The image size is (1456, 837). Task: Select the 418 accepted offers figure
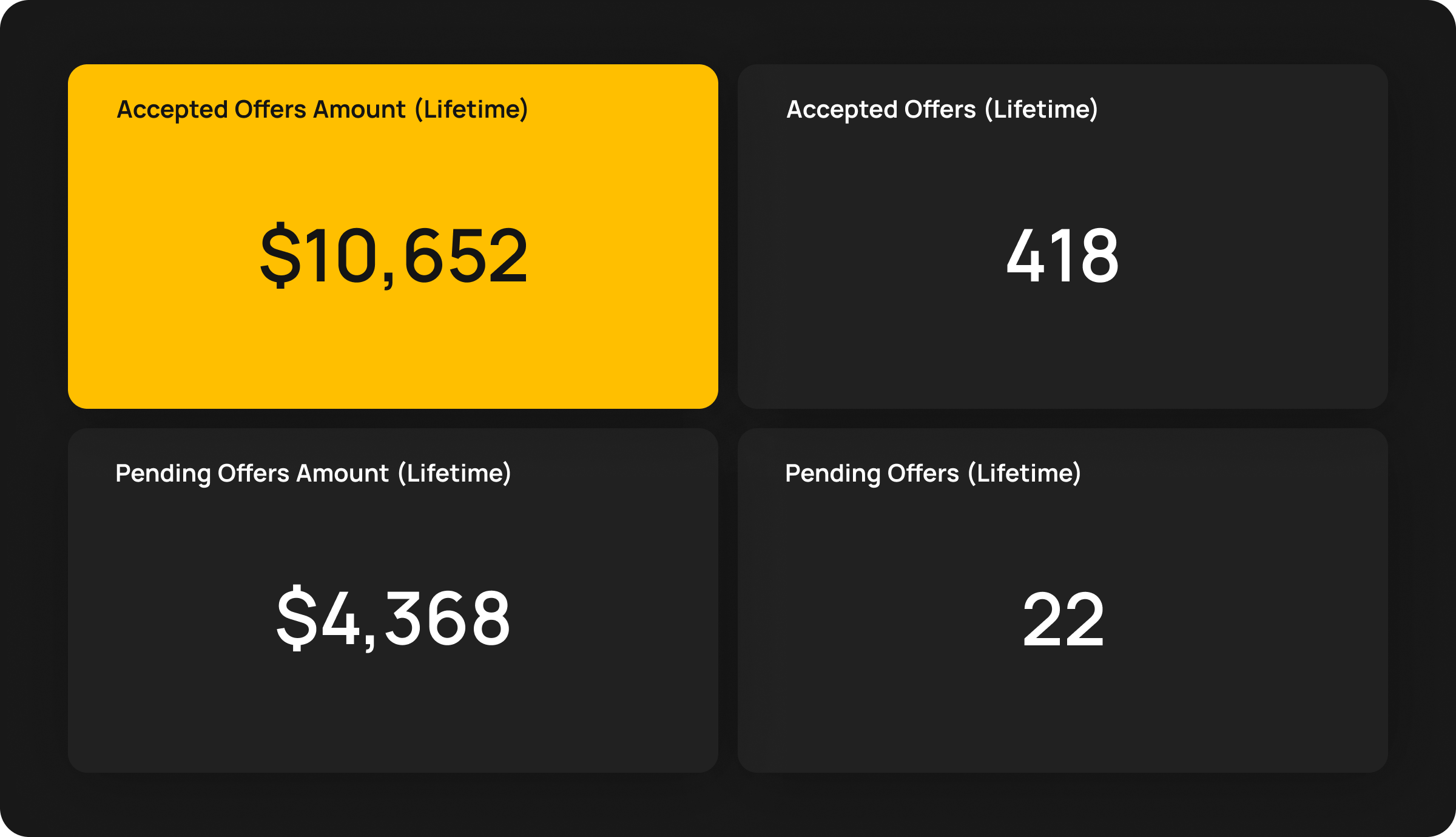click(1062, 255)
